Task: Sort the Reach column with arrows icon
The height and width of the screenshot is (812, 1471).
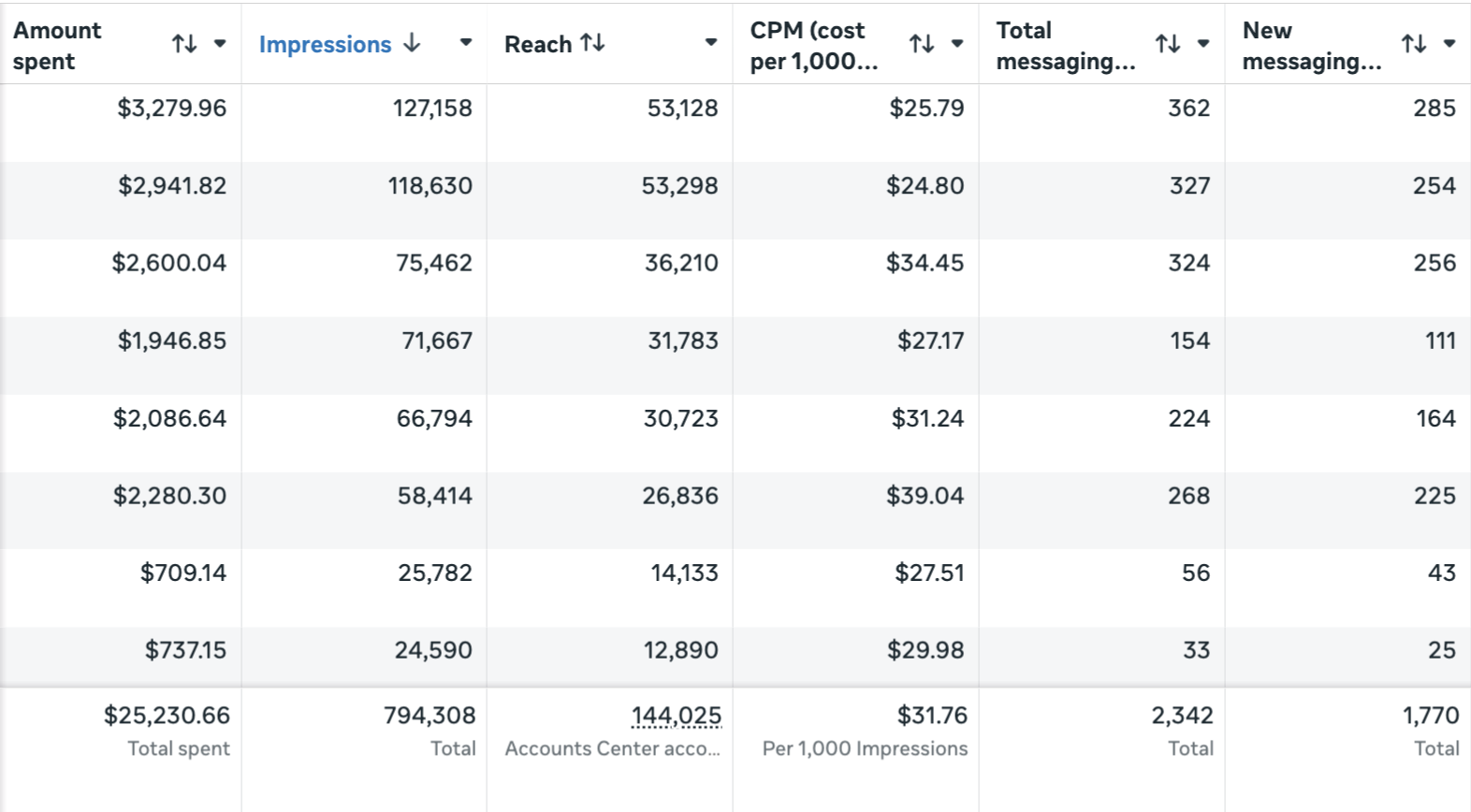Action: [x=592, y=43]
